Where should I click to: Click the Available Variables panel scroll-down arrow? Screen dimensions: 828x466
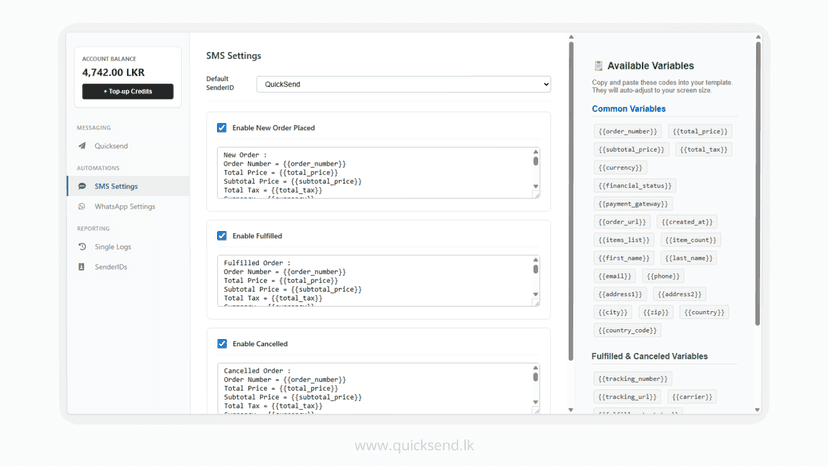point(758,409)
